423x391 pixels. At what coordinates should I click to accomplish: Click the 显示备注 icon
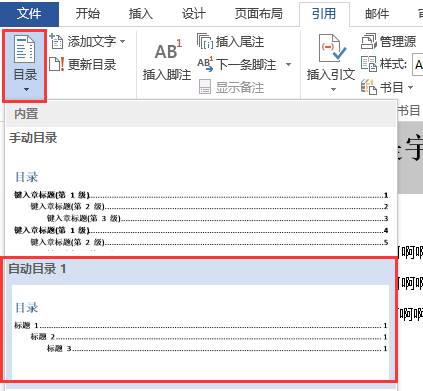point(205,87)
